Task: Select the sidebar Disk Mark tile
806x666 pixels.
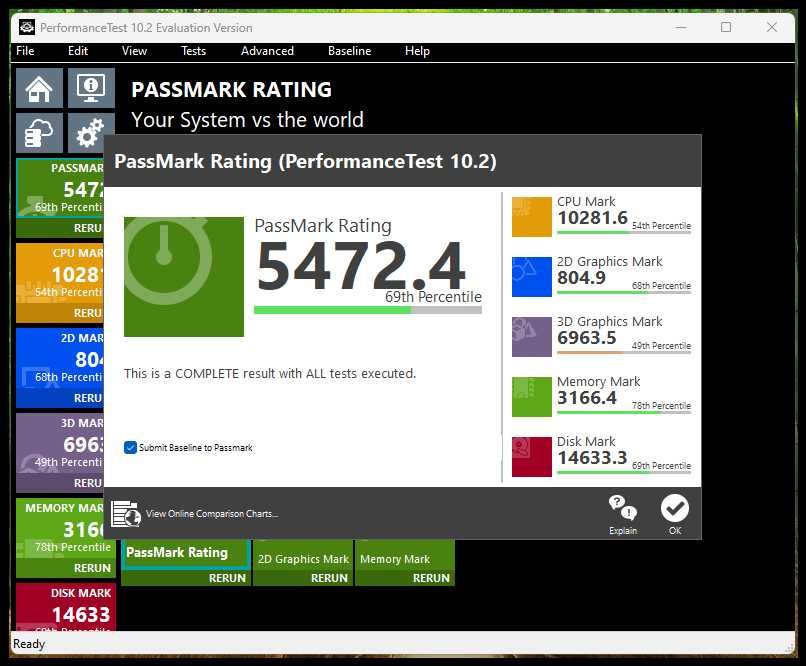Action: tap(66, 607)
